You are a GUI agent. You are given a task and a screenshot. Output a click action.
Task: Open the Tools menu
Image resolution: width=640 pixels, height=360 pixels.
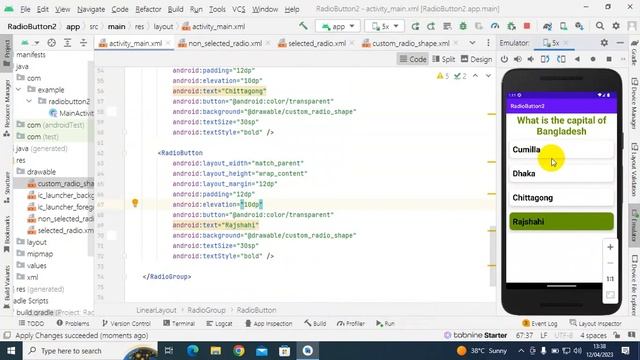tap(217, 9)
